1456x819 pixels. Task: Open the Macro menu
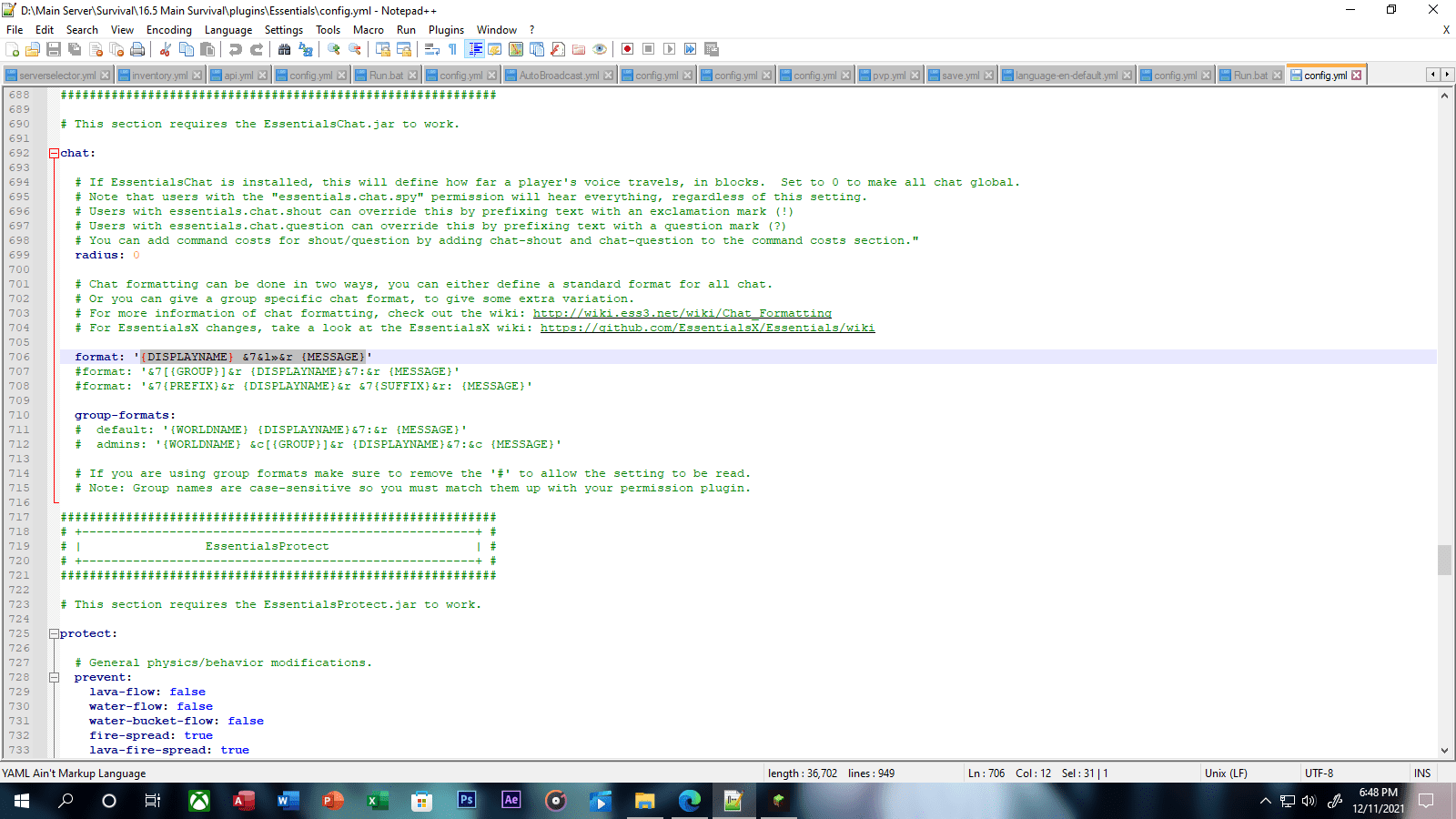coord(369,30)
